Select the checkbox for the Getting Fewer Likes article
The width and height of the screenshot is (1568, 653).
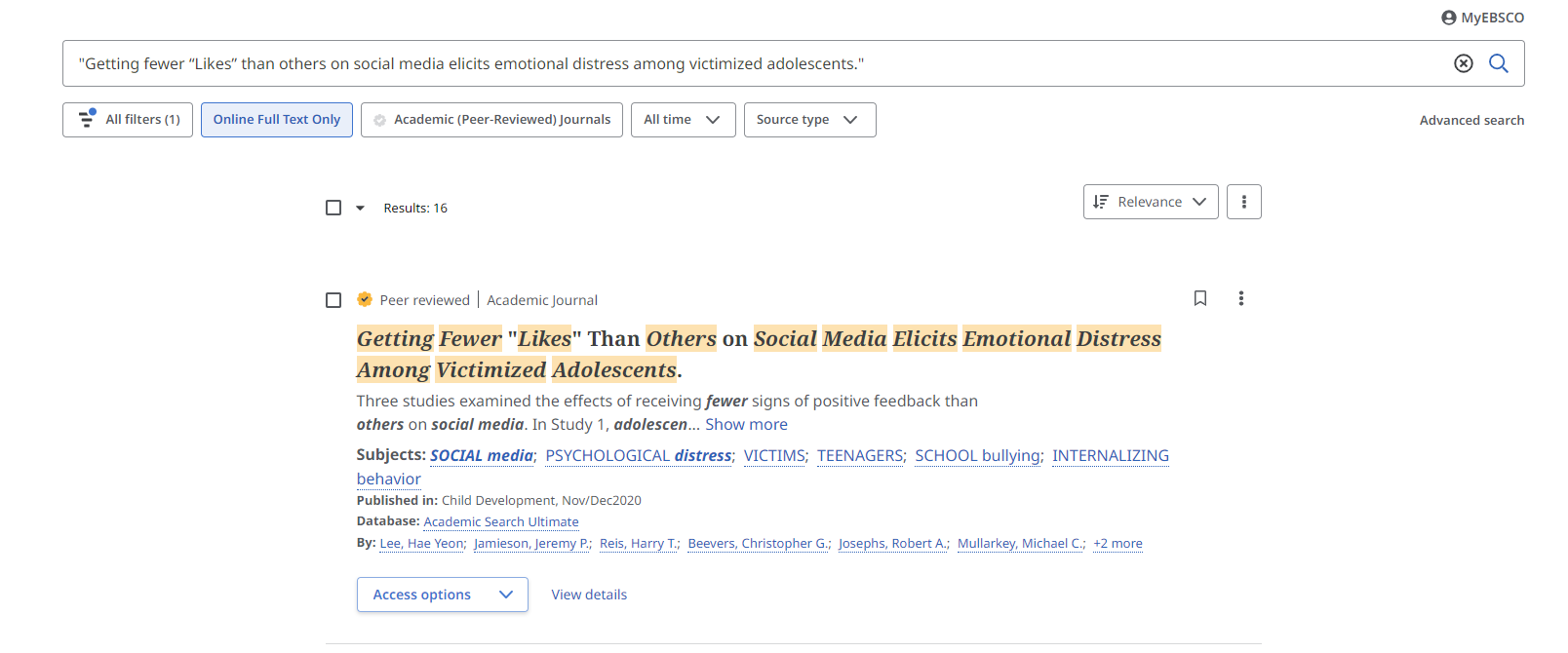[333, 300]
